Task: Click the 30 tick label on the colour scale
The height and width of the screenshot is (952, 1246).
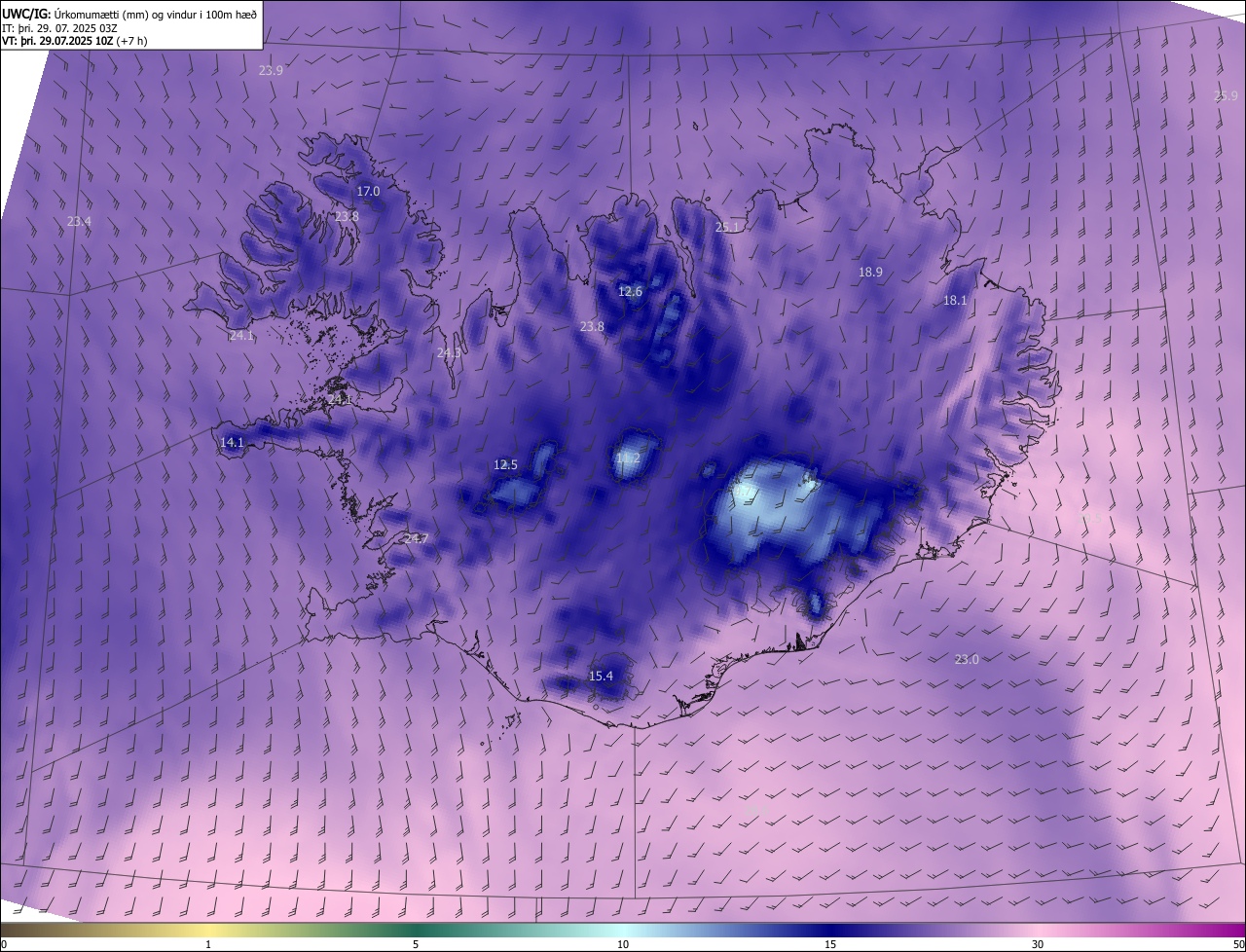Action: click(x=1038, y=944)
